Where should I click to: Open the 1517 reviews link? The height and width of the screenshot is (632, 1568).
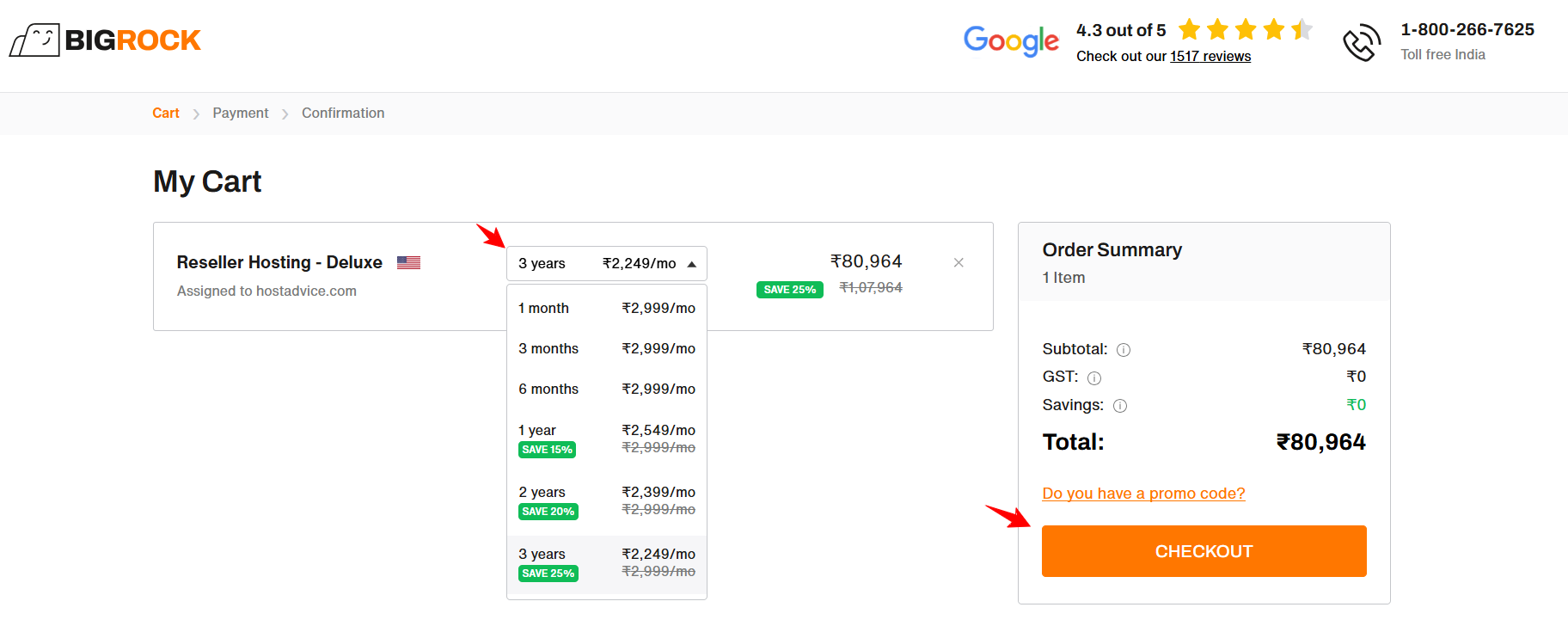(x=1210, y=56)
